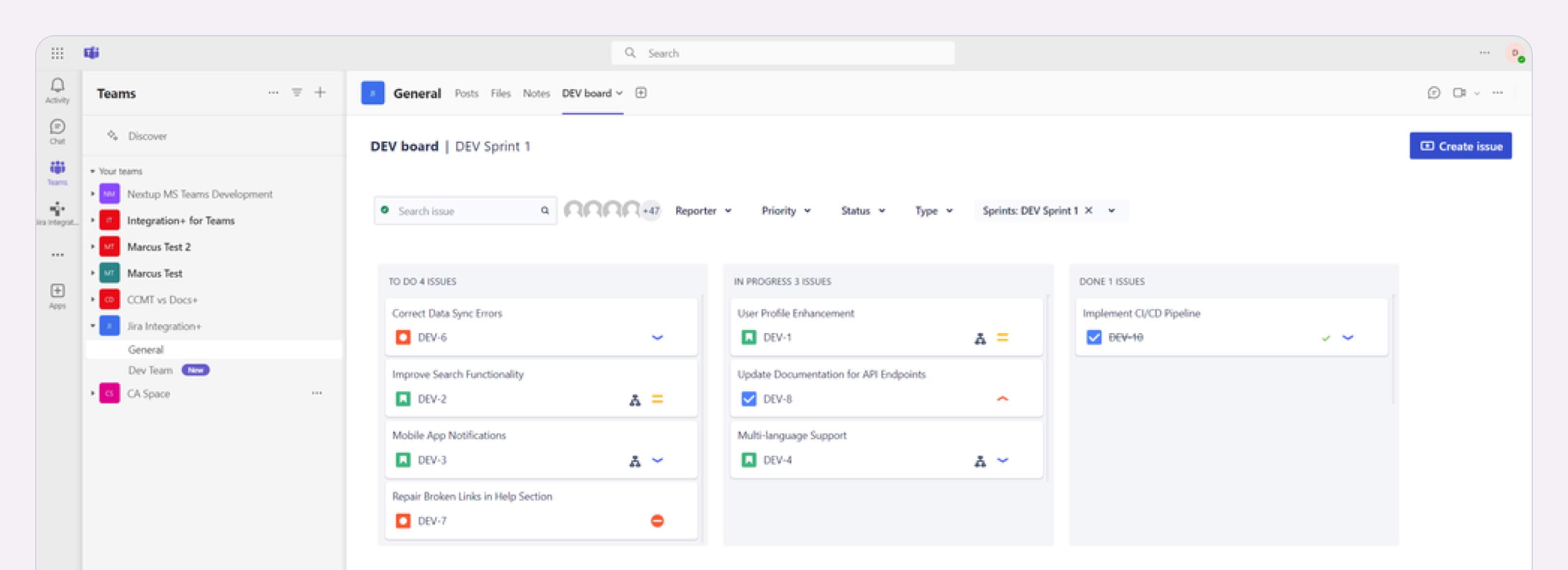Open the DEV board tab

point(592,93)
